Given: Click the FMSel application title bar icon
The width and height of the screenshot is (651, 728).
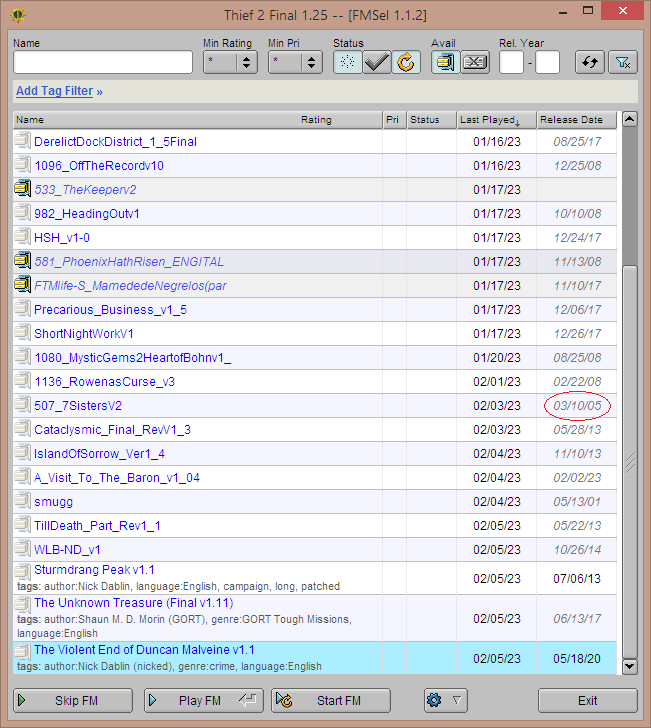Looking at the screenshot, I should coord(18,15).
